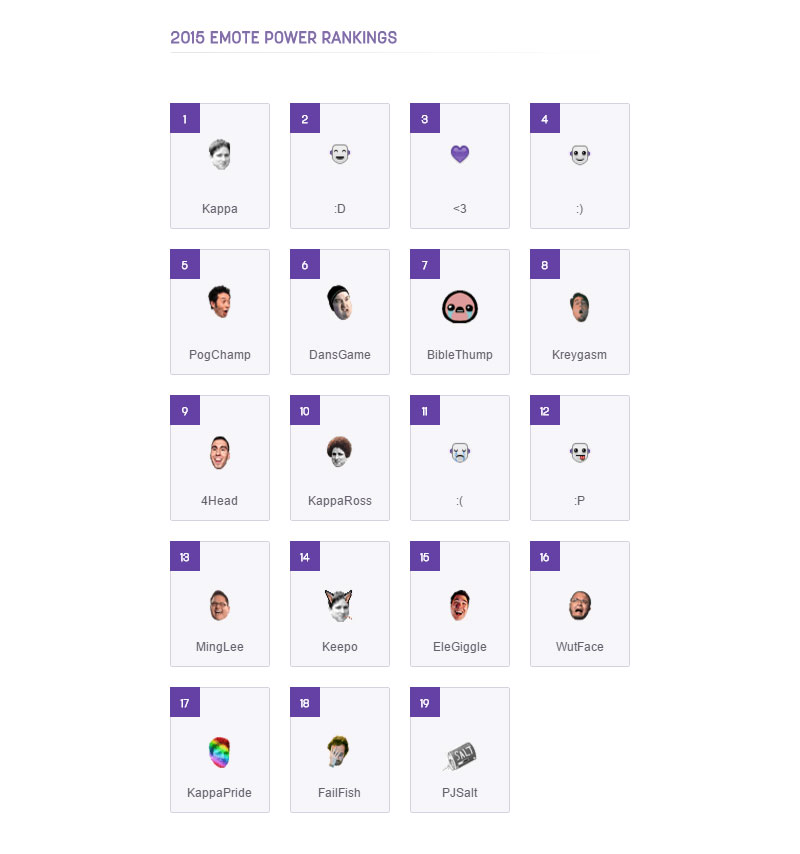Image resolution: width=800 pixels, height=854 pixels.
Task: Click the :( sad robot emote
Action: coord(460,452)
